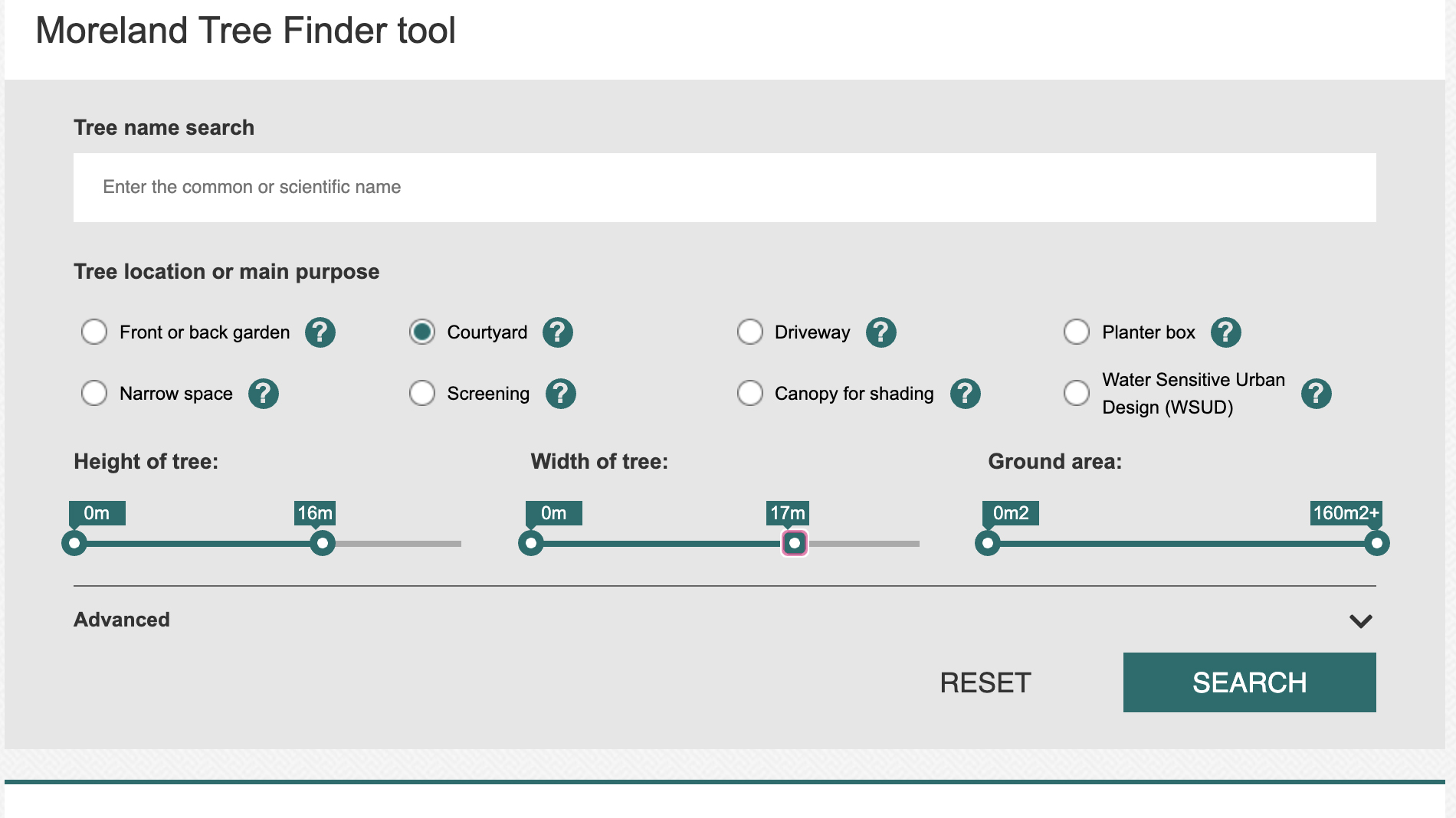Viewport: 1456px width, 818px height.
Task: Pick Canopy for shading radio button
Action: point(750,393)
